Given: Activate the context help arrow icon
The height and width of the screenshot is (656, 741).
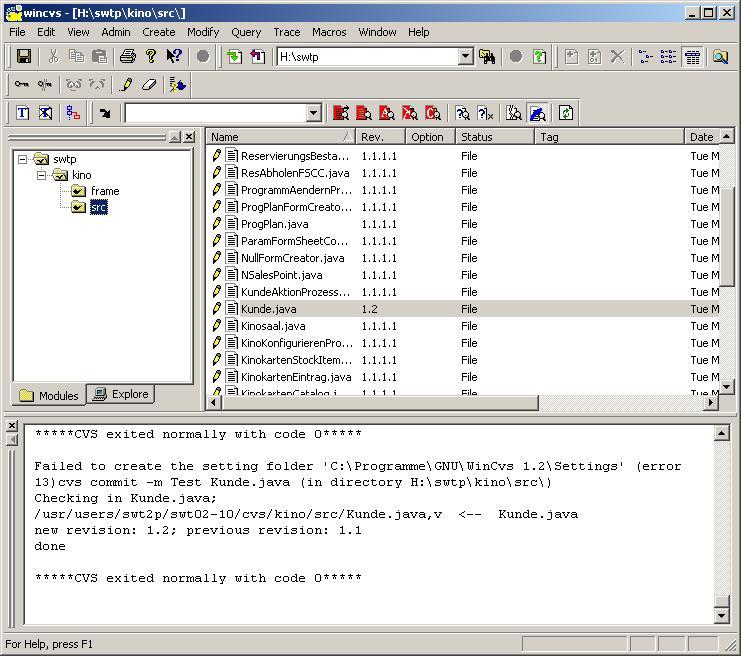Looking at the screenshot, I should click(173, 56).
